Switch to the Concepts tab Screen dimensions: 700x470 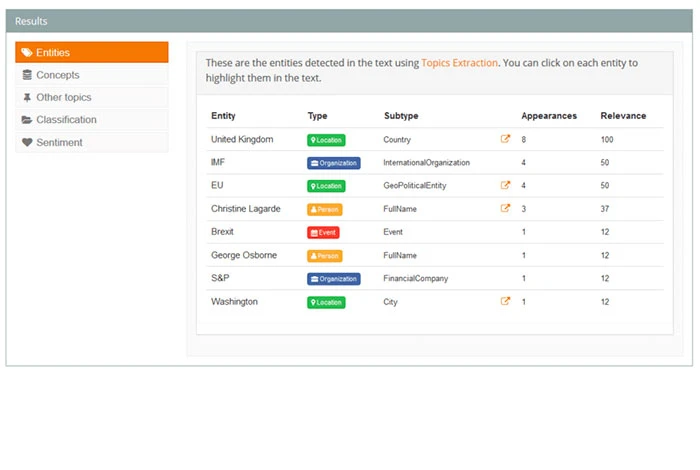[92, 75]
